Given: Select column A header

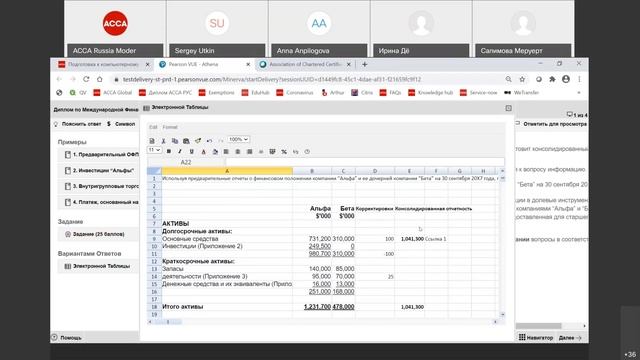Looking at the screenshot, I should pyautogui.click(x=227, y=171).
